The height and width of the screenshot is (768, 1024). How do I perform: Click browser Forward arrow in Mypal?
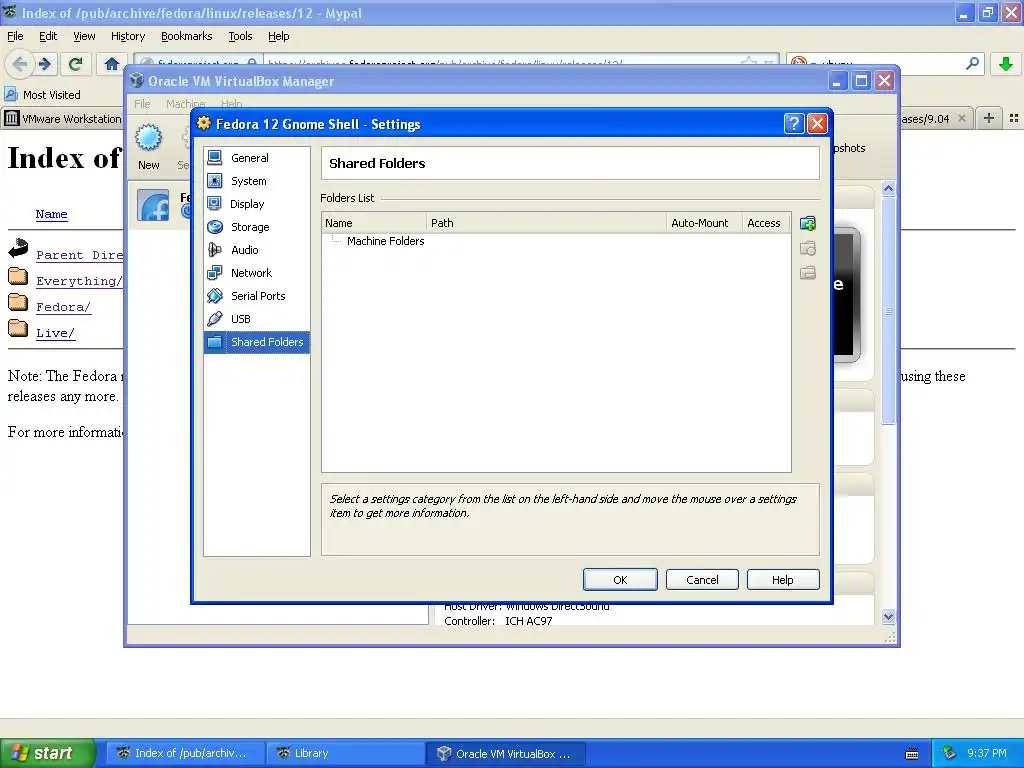44,63
